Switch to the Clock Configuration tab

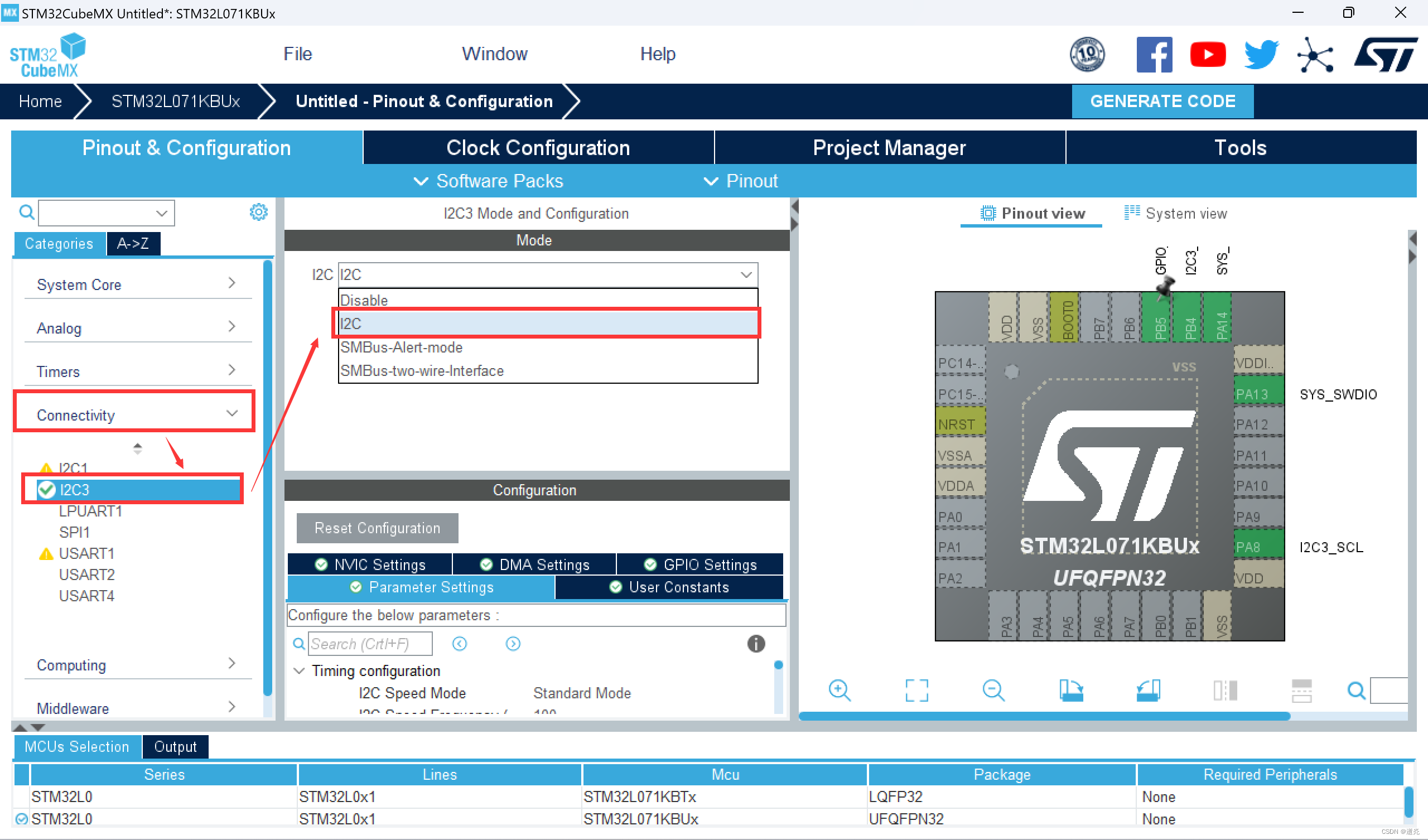(x=538, y=147)
